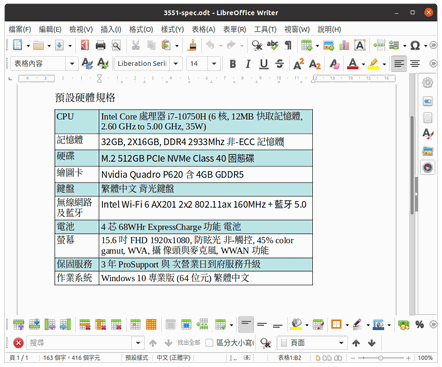The width and height of the screenshot is (442, 367).
Task: Expand the New document dropdown arrow
Action: [x=28, y=46]
